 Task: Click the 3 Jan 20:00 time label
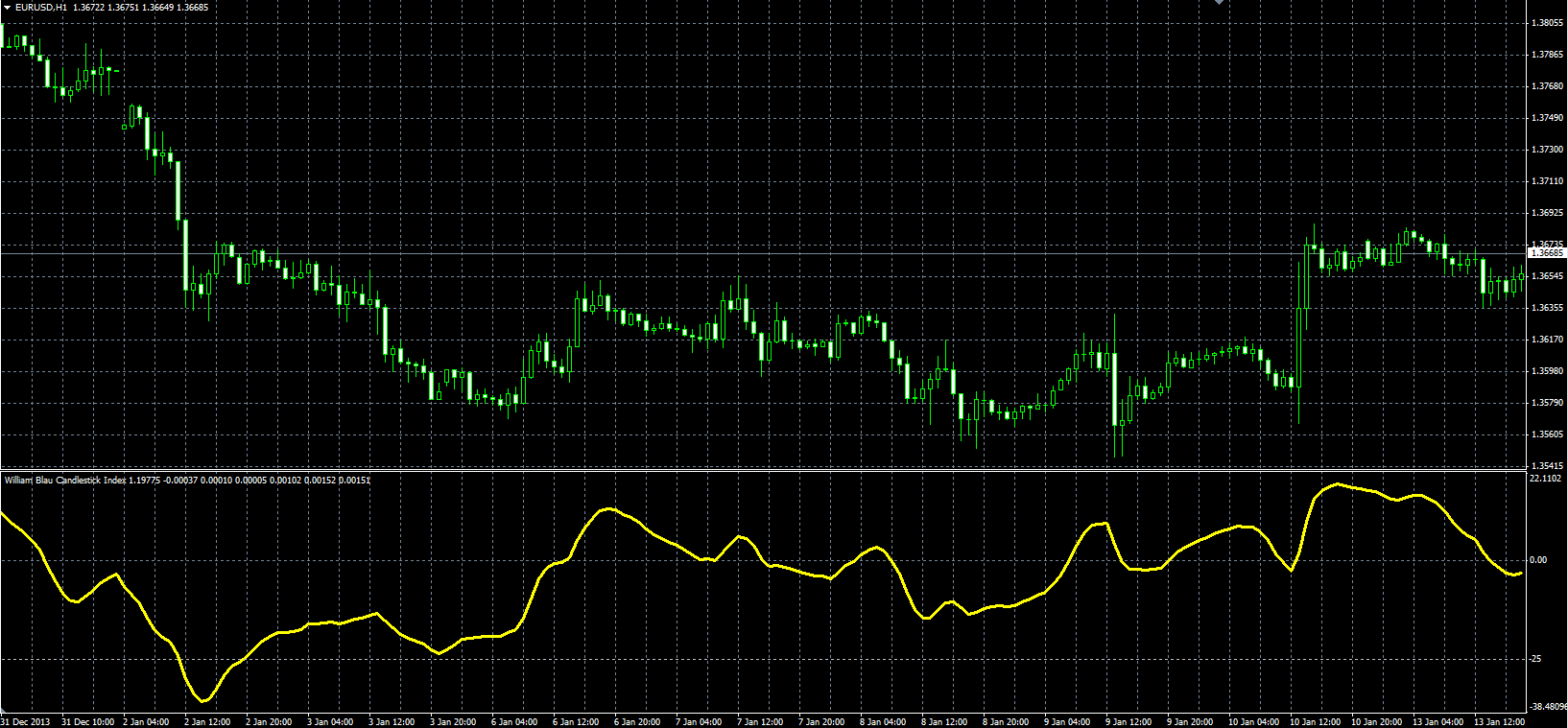click(453, 722)
